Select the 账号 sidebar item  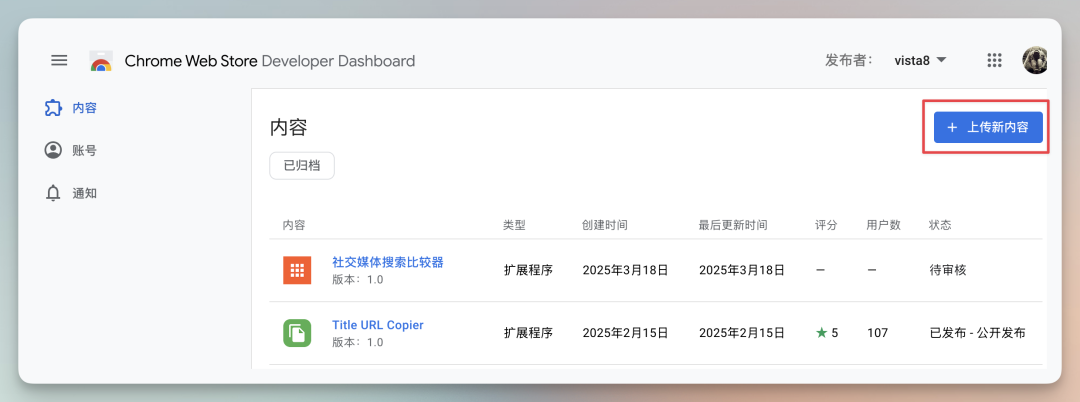coord(71,150)
